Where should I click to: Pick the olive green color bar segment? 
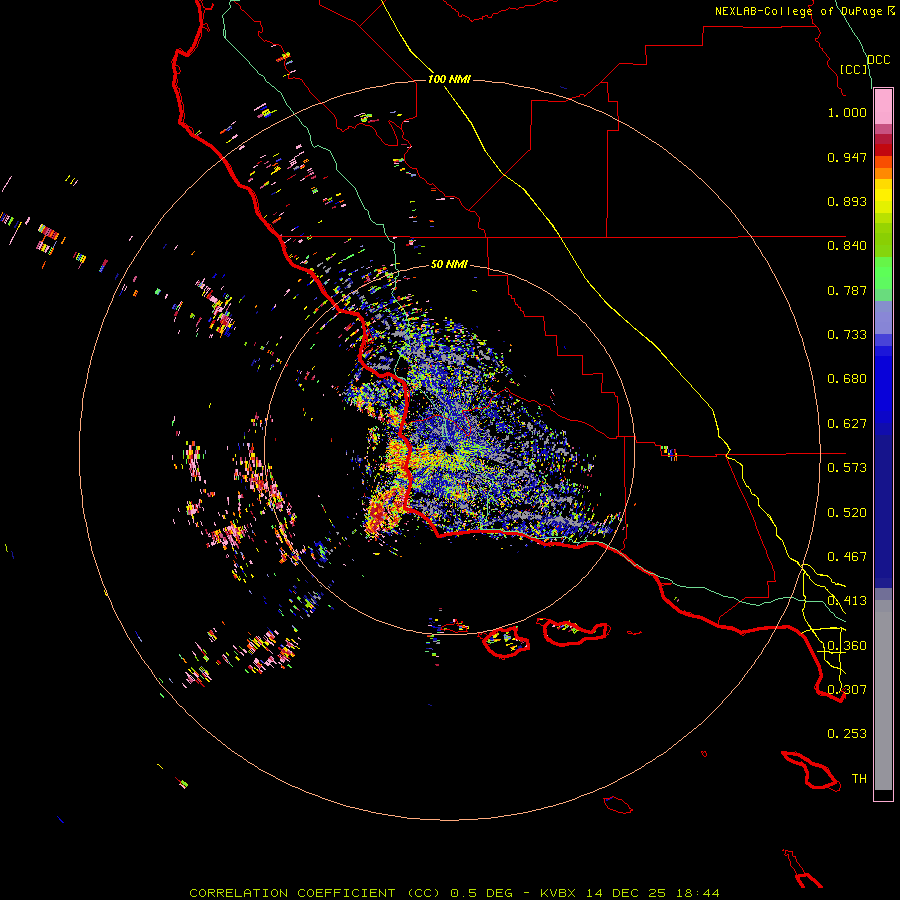(x=883, y=239)
